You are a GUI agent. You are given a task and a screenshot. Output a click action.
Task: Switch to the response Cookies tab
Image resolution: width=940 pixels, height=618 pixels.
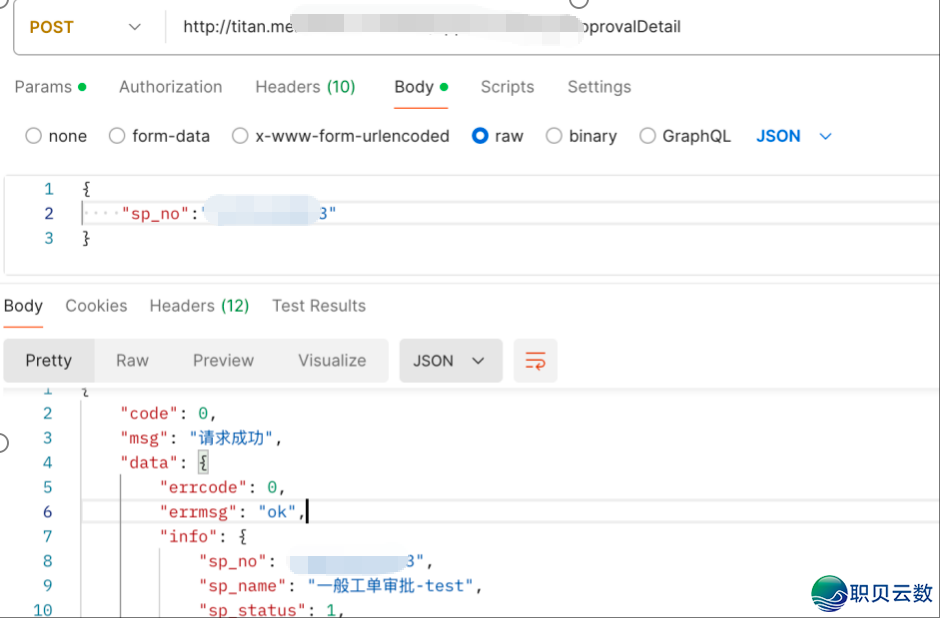click(96, 306)
